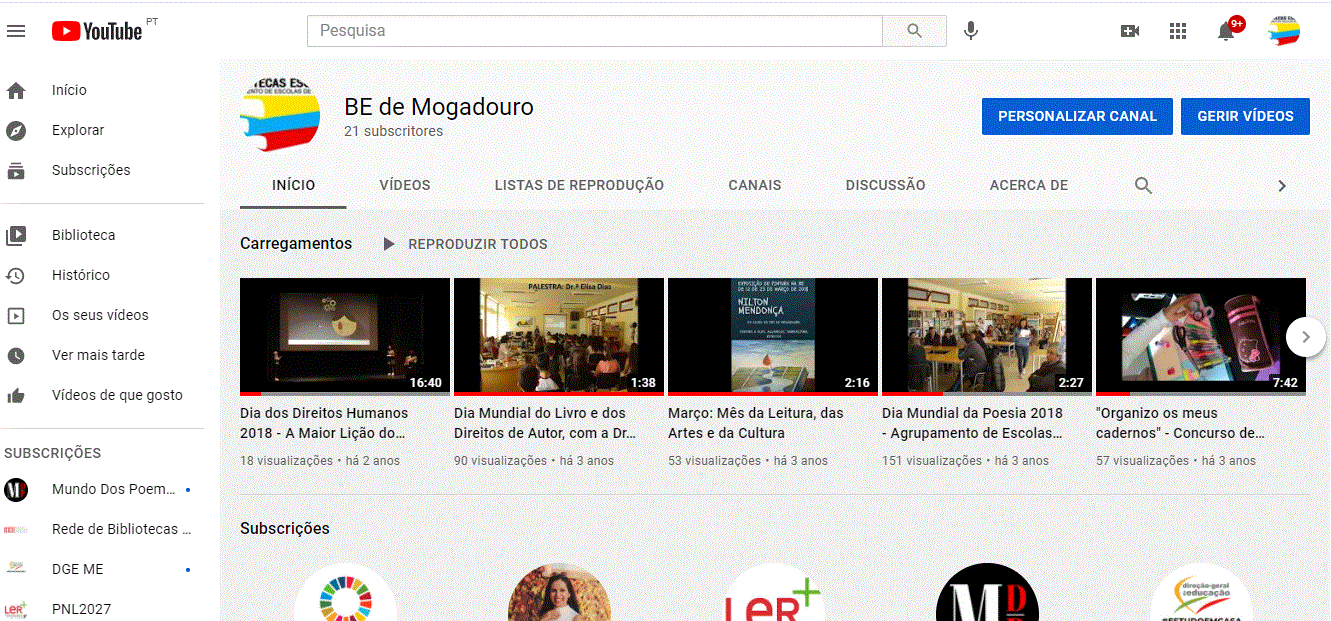Open the Carregamentos section link
Viewport: 1331px width, 621px height.
(296, 243)
